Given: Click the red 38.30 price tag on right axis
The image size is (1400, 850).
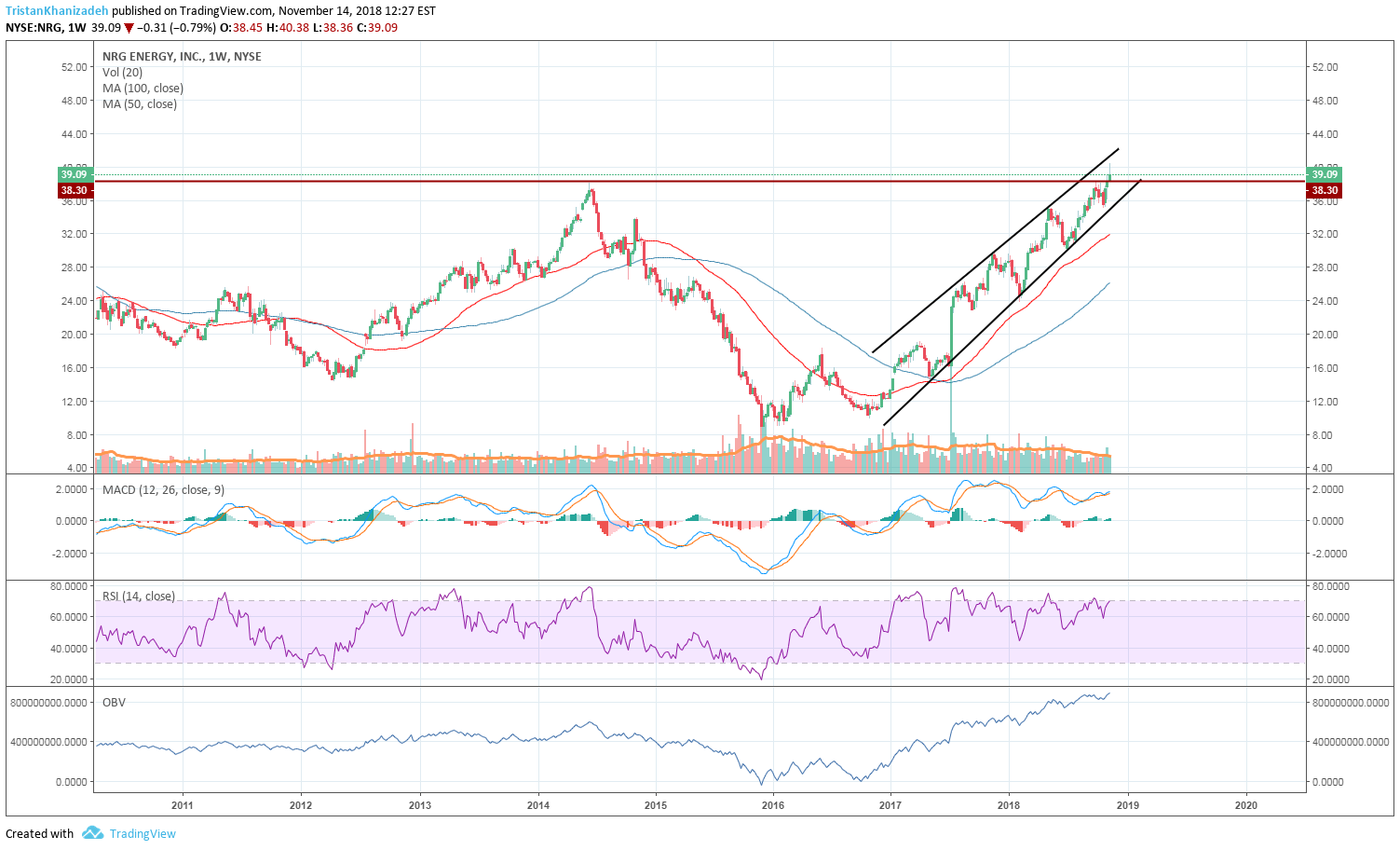Looking at the screenshot, I should [1324, 190].
